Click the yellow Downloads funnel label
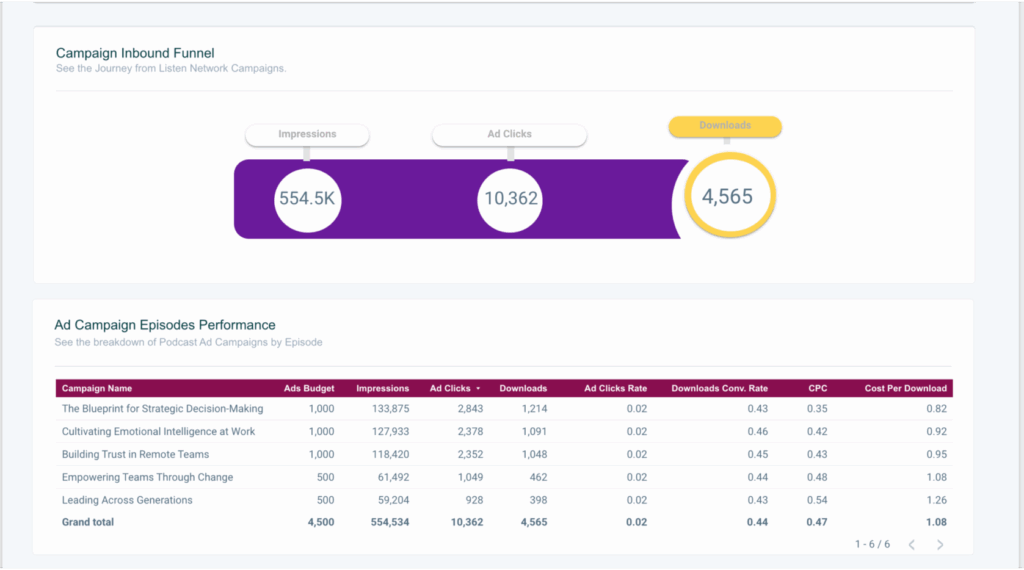1024x570 pixels. coord(725,126)
